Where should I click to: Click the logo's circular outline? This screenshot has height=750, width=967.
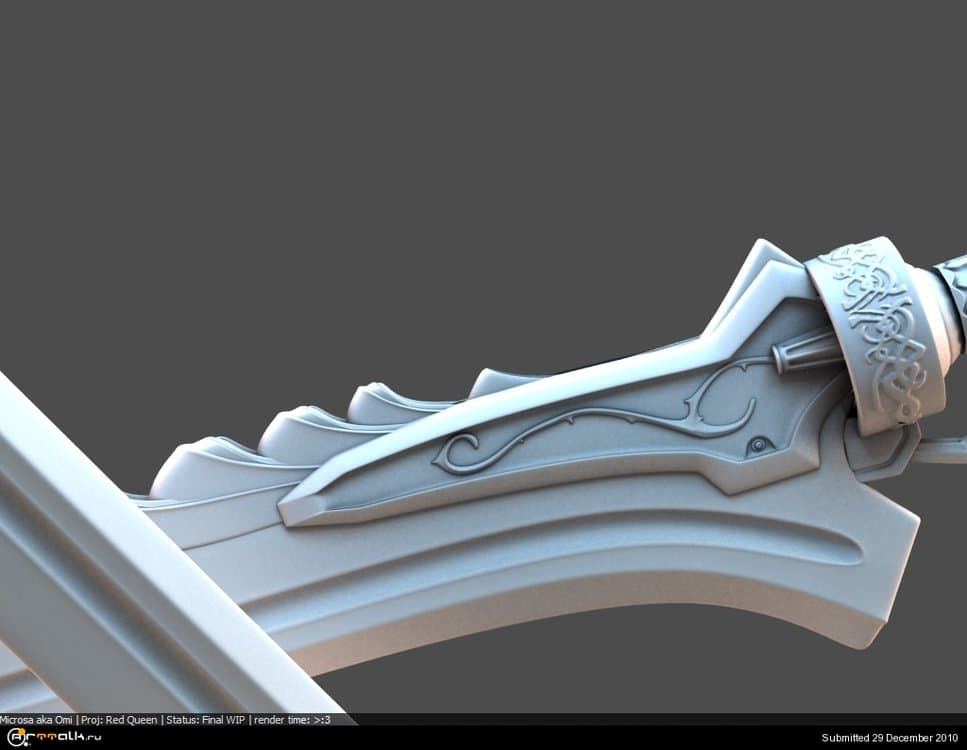click(7, 738)
